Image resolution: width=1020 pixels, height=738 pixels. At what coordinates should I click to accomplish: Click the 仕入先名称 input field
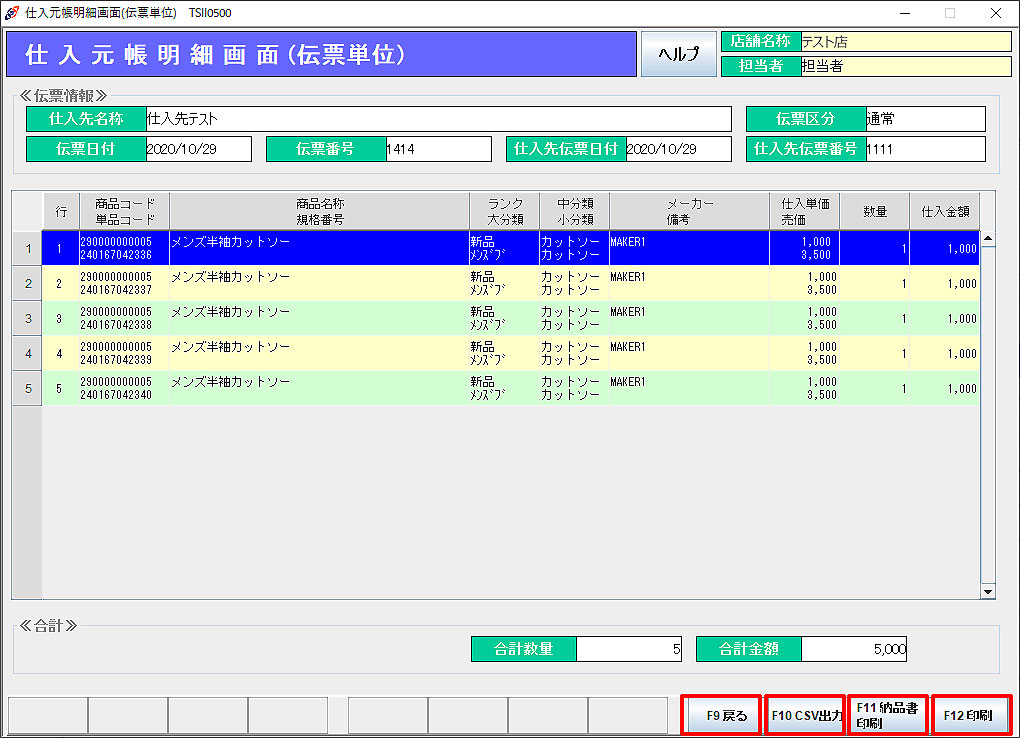tap(438, 119)
